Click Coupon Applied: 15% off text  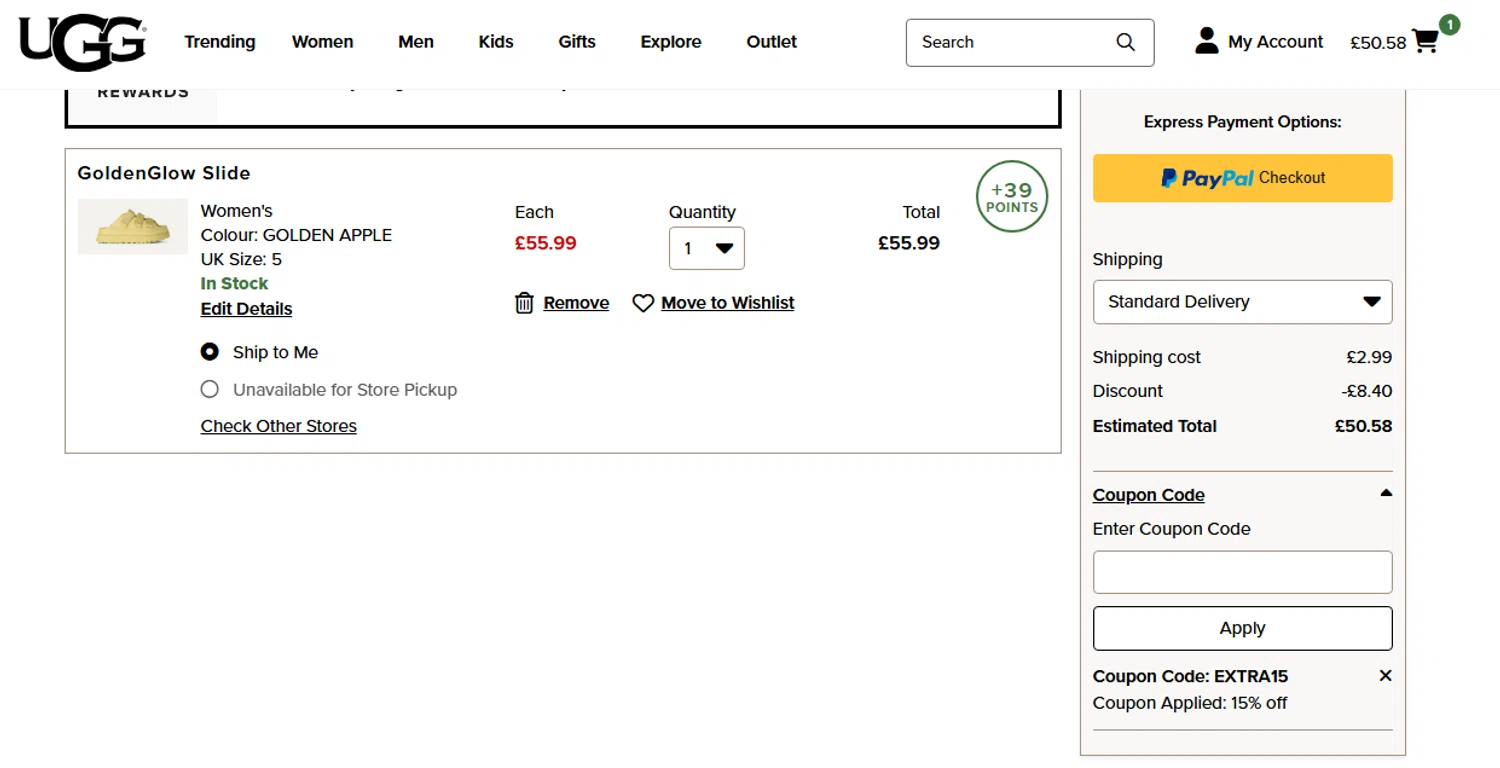pyautogui.click(x=1190, y=703)
